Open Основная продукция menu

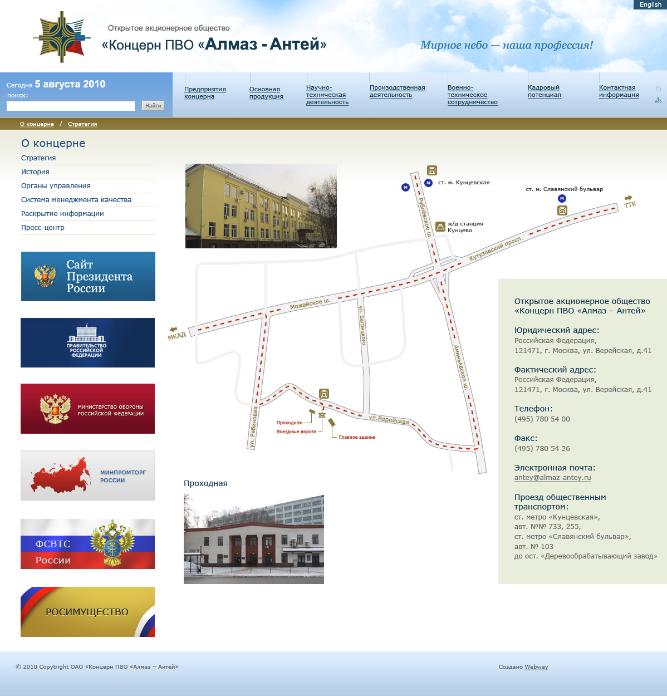266,93
